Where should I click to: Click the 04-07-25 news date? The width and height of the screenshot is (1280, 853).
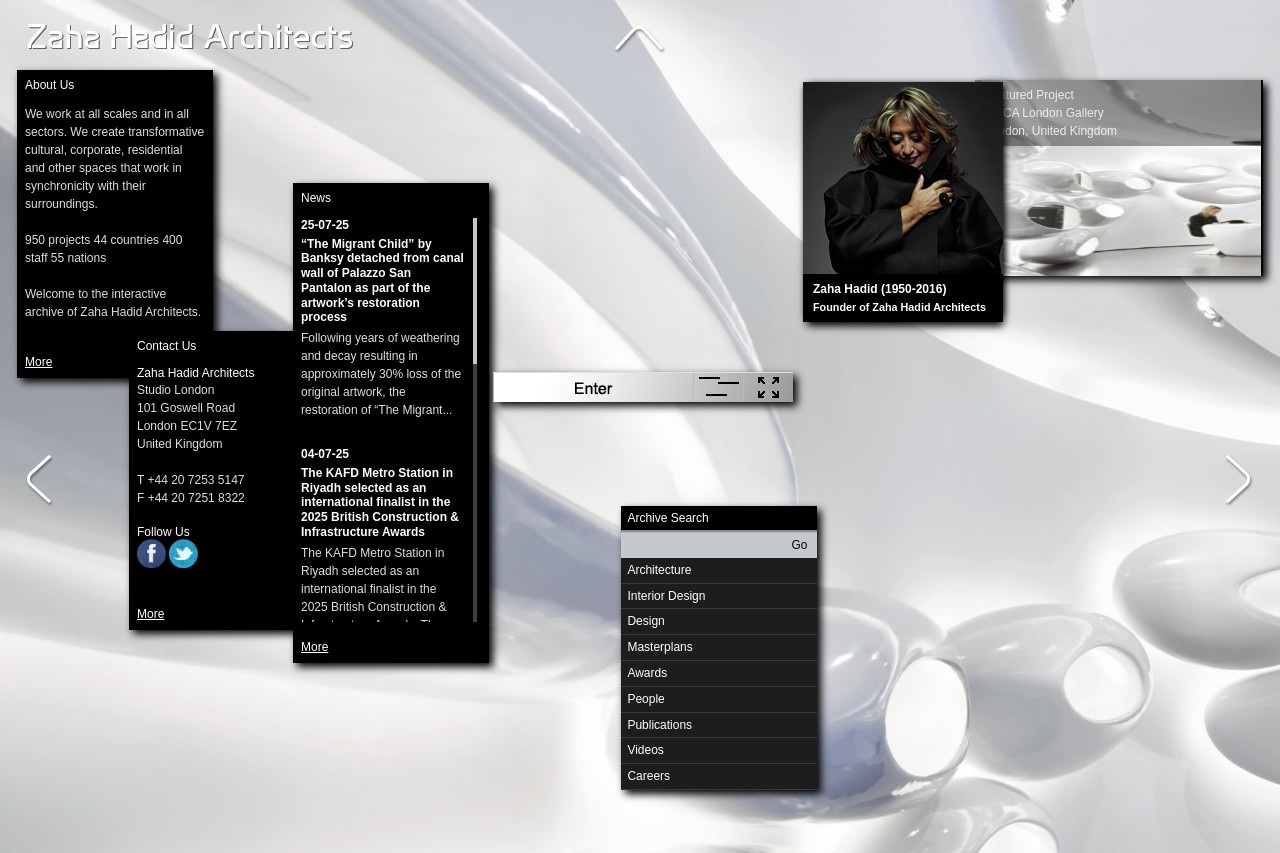(325, 454)
